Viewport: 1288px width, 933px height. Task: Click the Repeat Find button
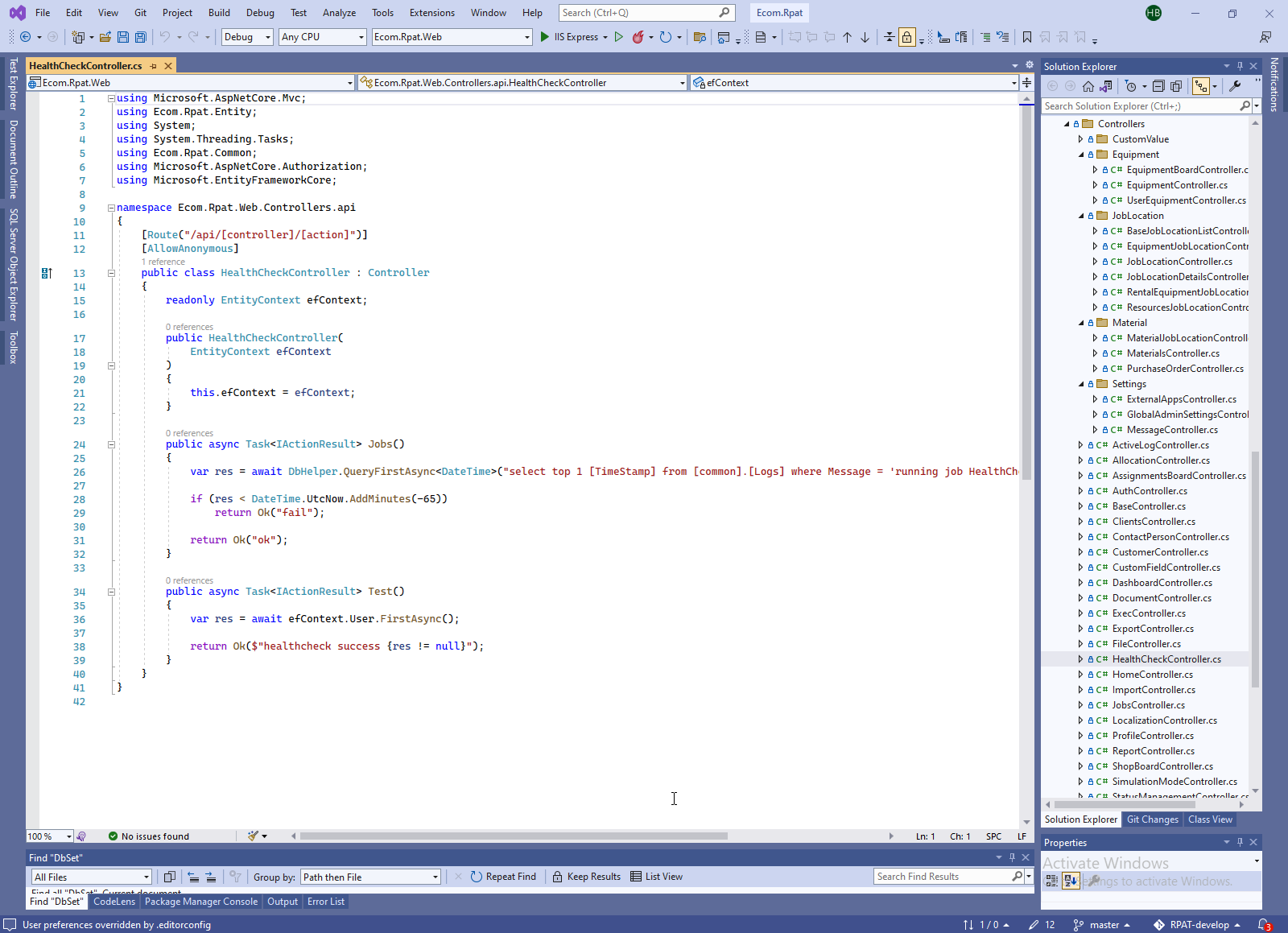click(x=503, y=877)
